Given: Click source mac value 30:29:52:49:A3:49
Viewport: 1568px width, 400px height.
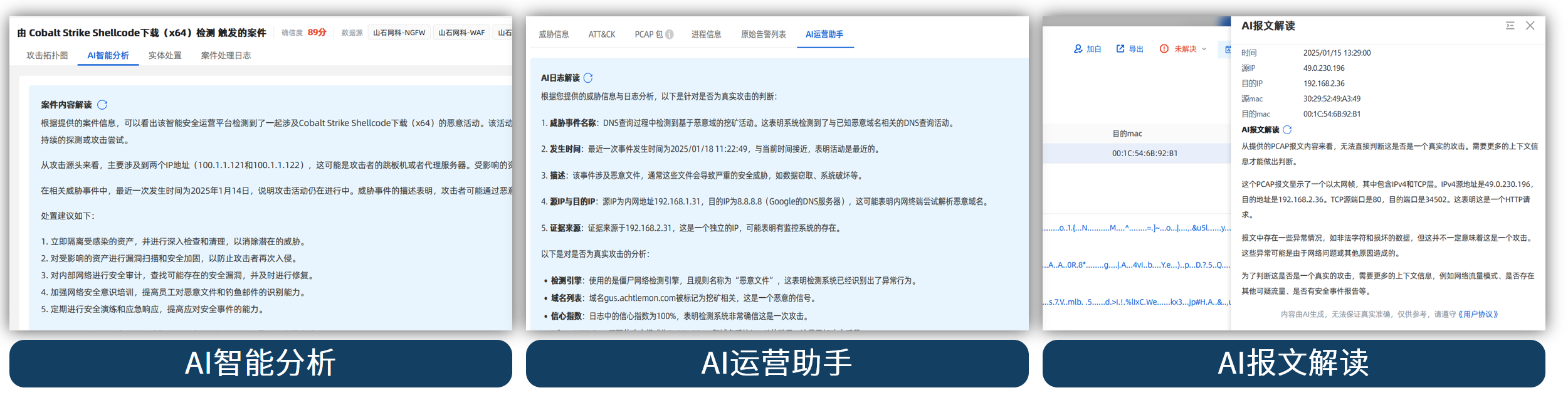Looking at the screenshot, I should [x=1332, y=98].
